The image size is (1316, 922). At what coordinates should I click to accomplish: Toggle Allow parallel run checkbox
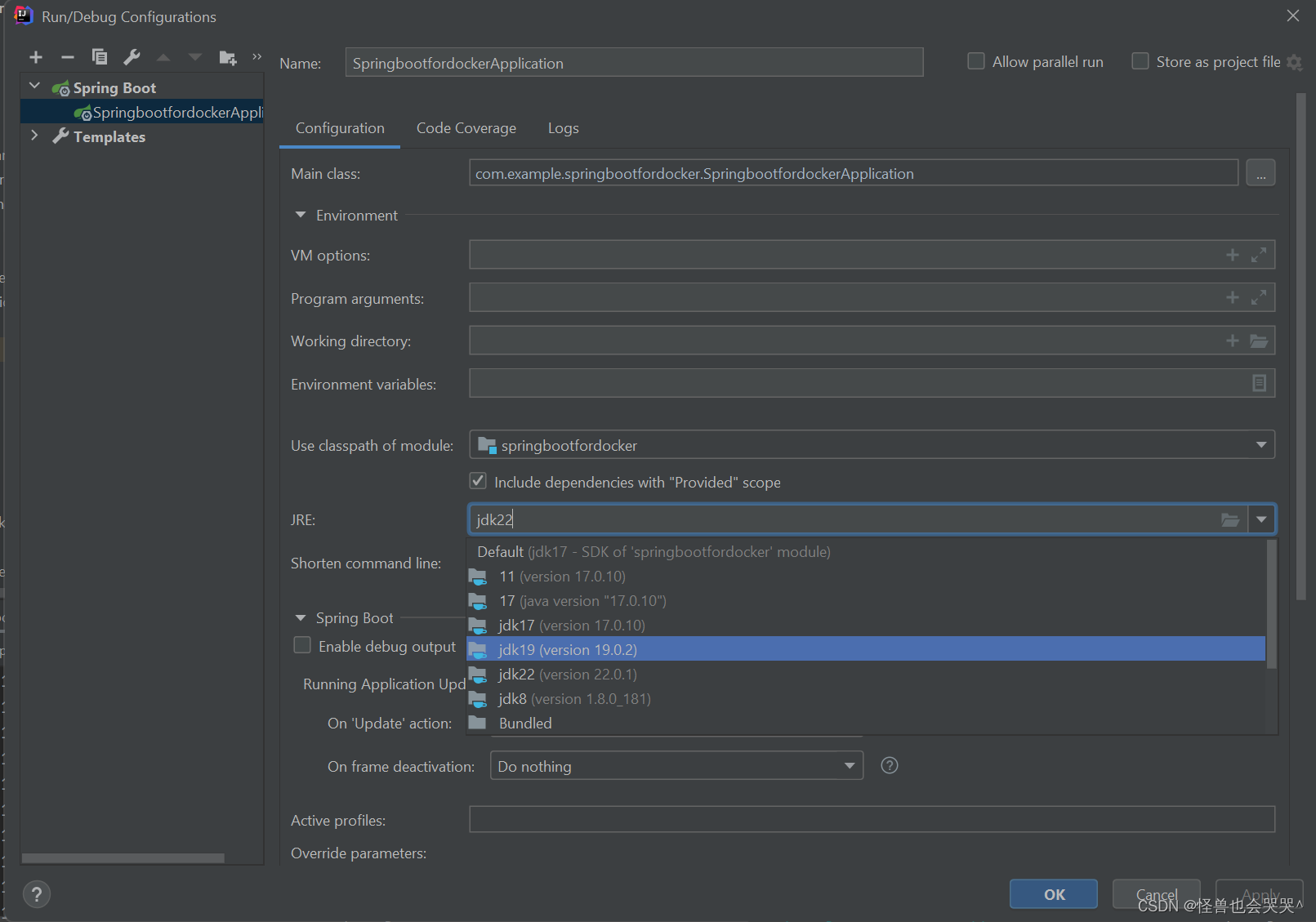tap(976, 61)
